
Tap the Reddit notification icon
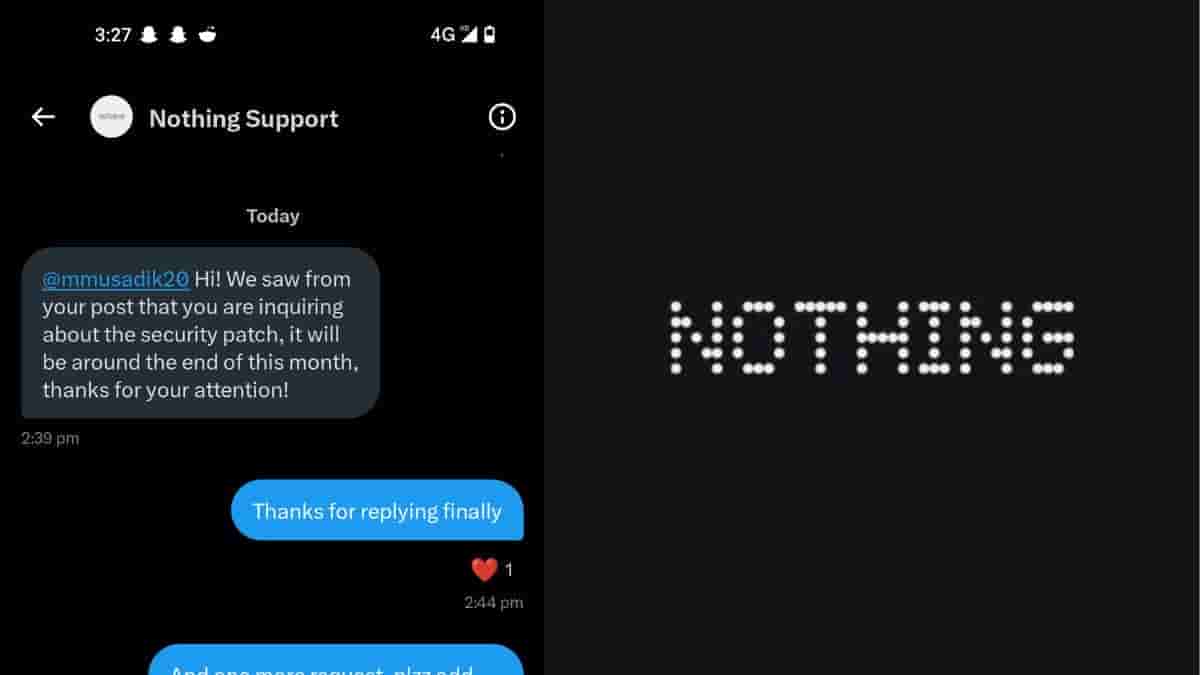click(x=207, y=35)
